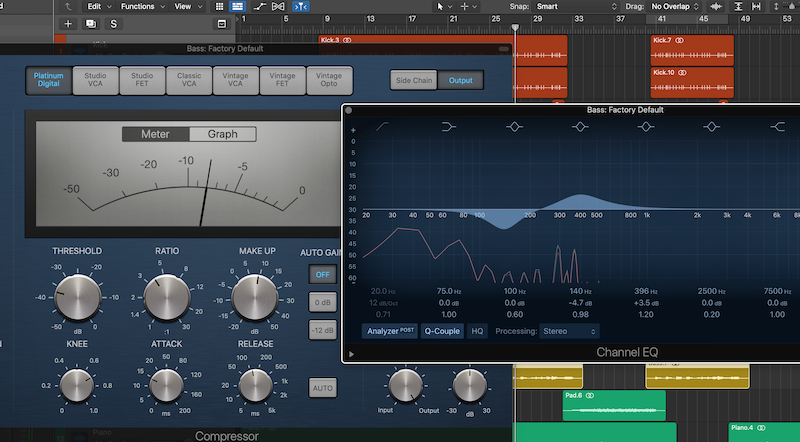
Task: Expand Channel EQ disclosure triangle
Action: [x=351, y=354]
